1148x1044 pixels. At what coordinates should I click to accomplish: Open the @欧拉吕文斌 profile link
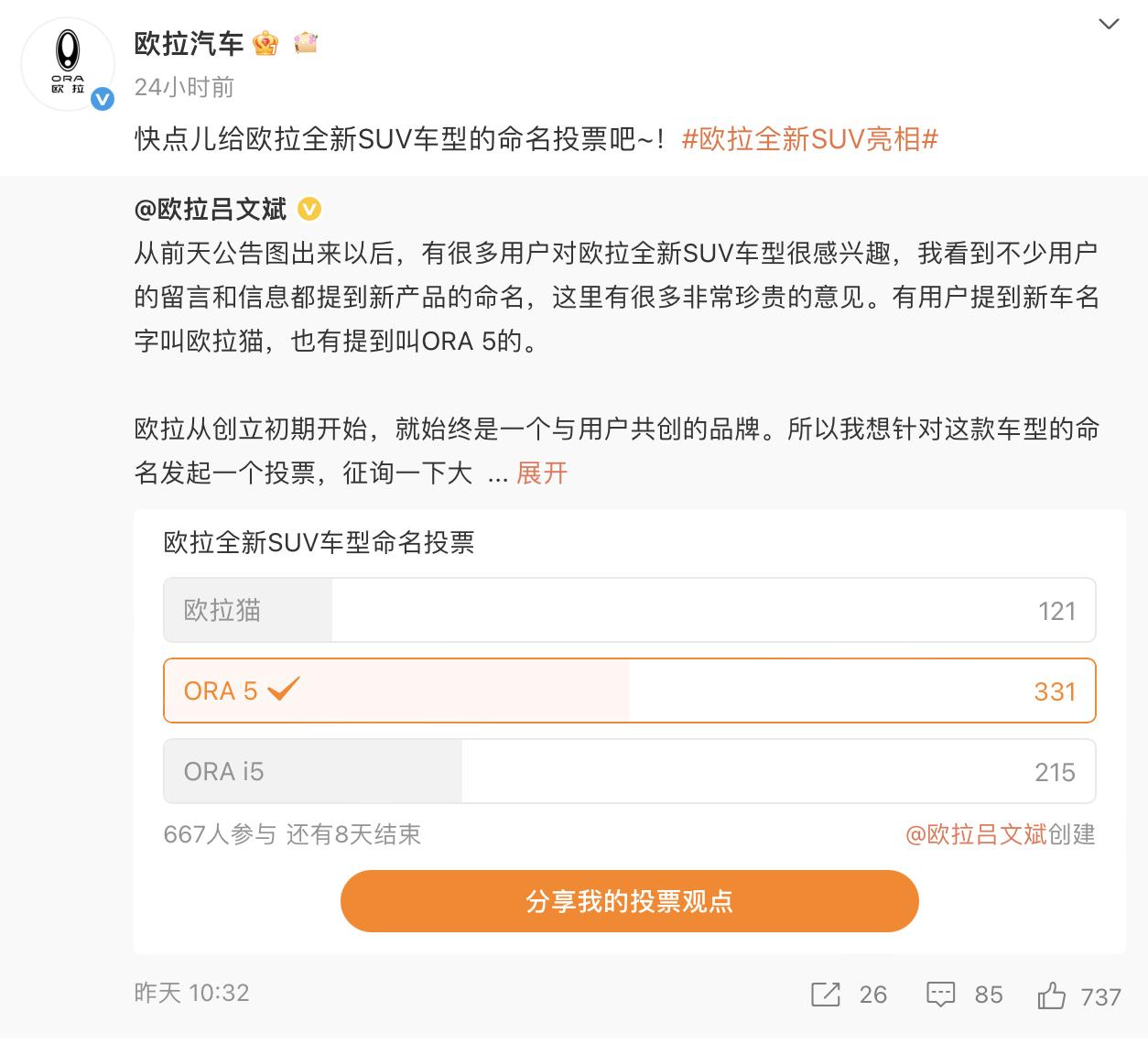tap(211, 210)
